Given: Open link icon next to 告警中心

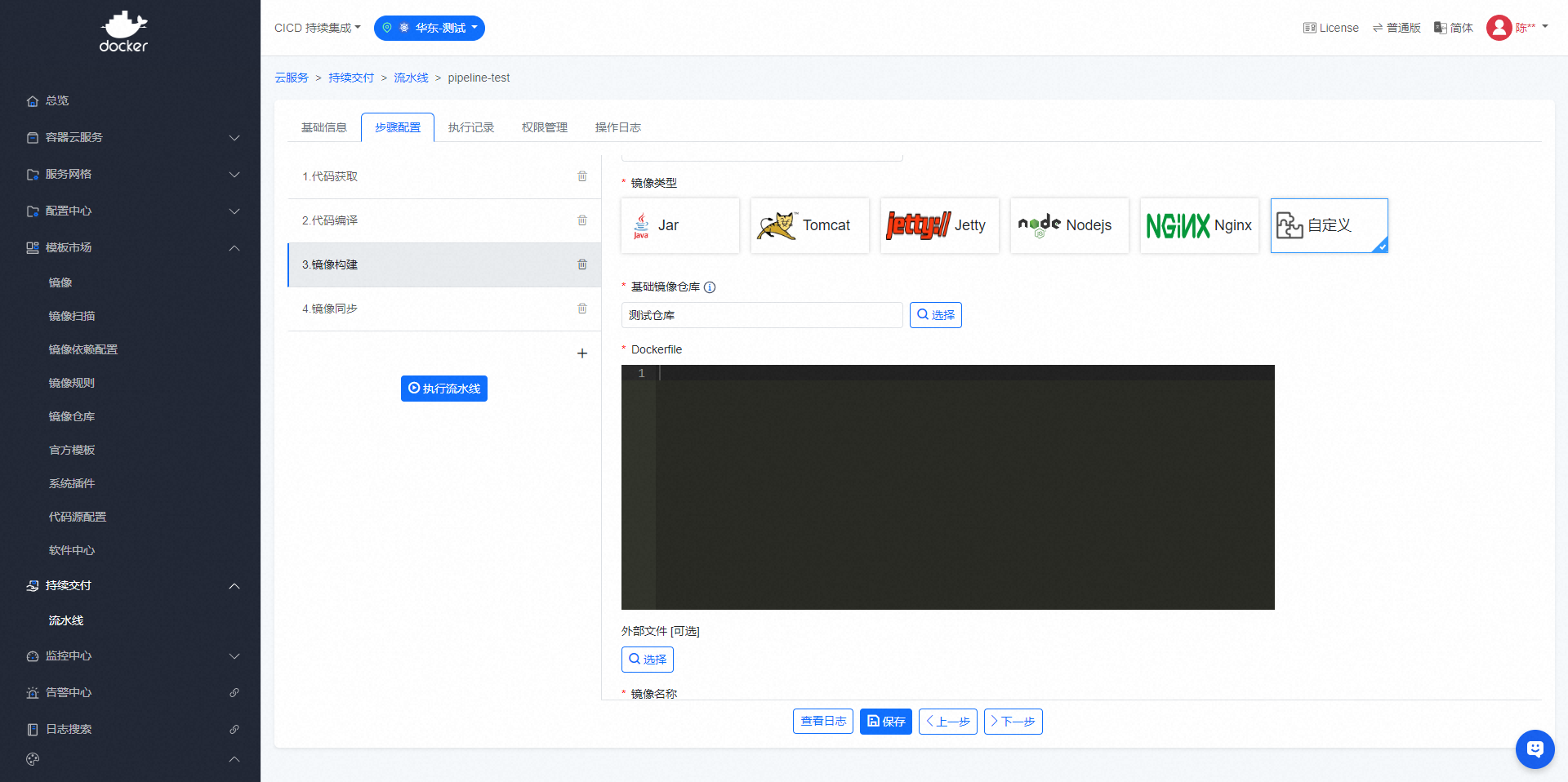Looking at the screenshot, I should click(234, 692).
